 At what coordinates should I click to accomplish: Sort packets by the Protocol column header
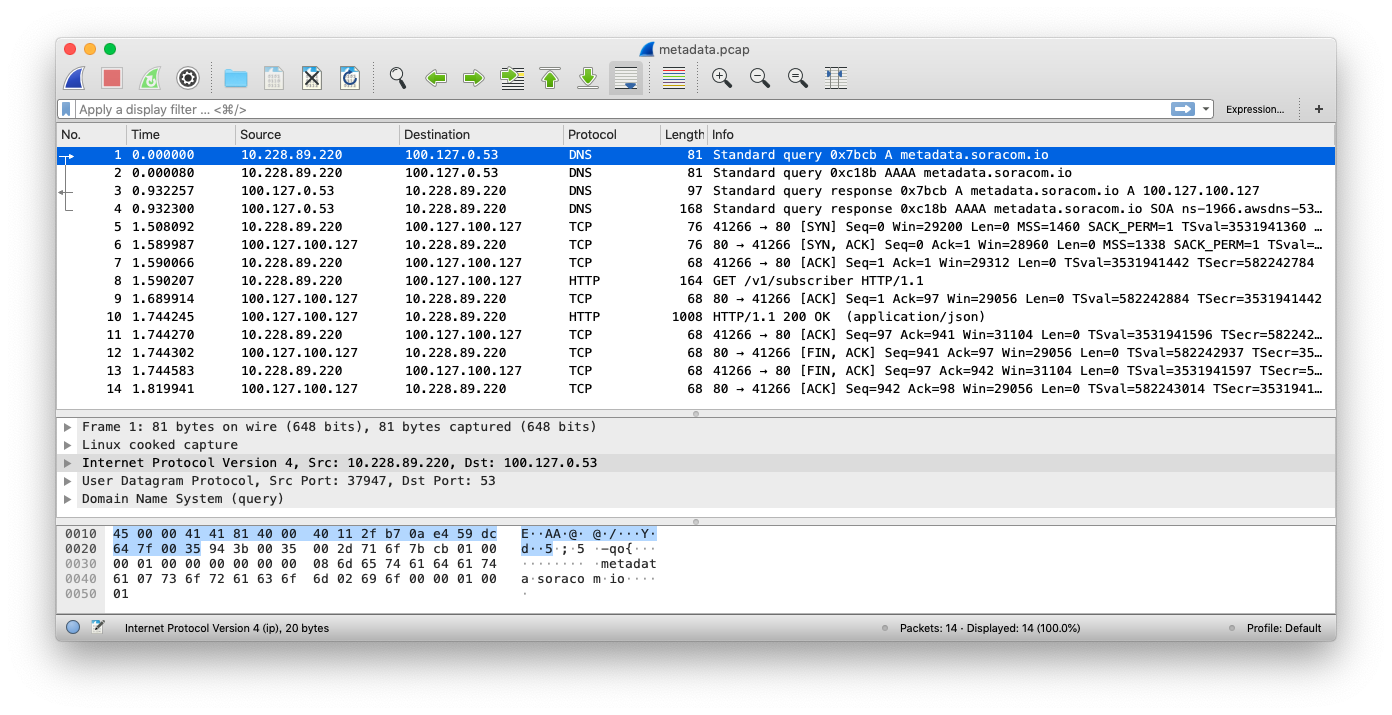[592, 134]
